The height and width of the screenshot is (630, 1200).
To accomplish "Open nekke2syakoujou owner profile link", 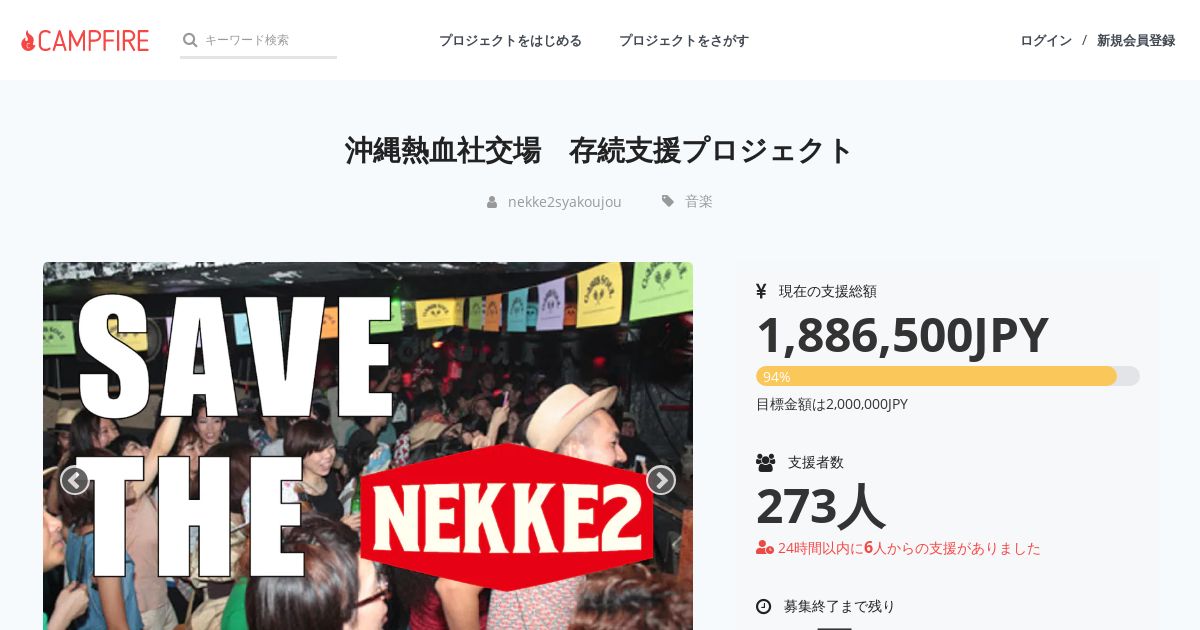I will coord(565,202).
